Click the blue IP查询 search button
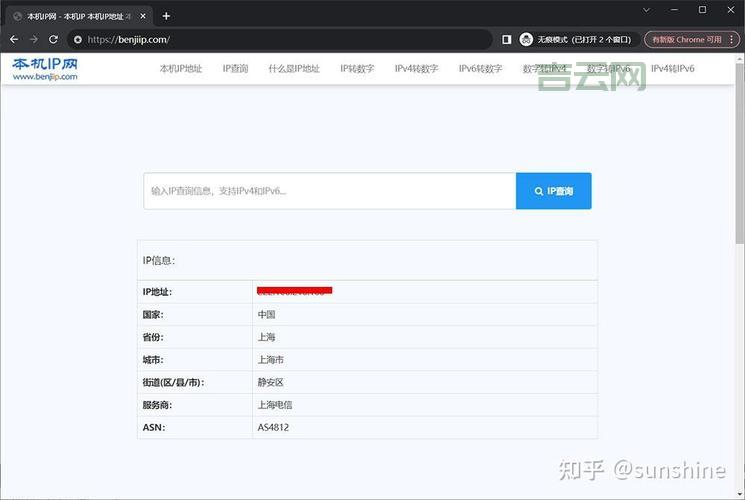Viewport: 745px width, 500px height. [554, 191]
